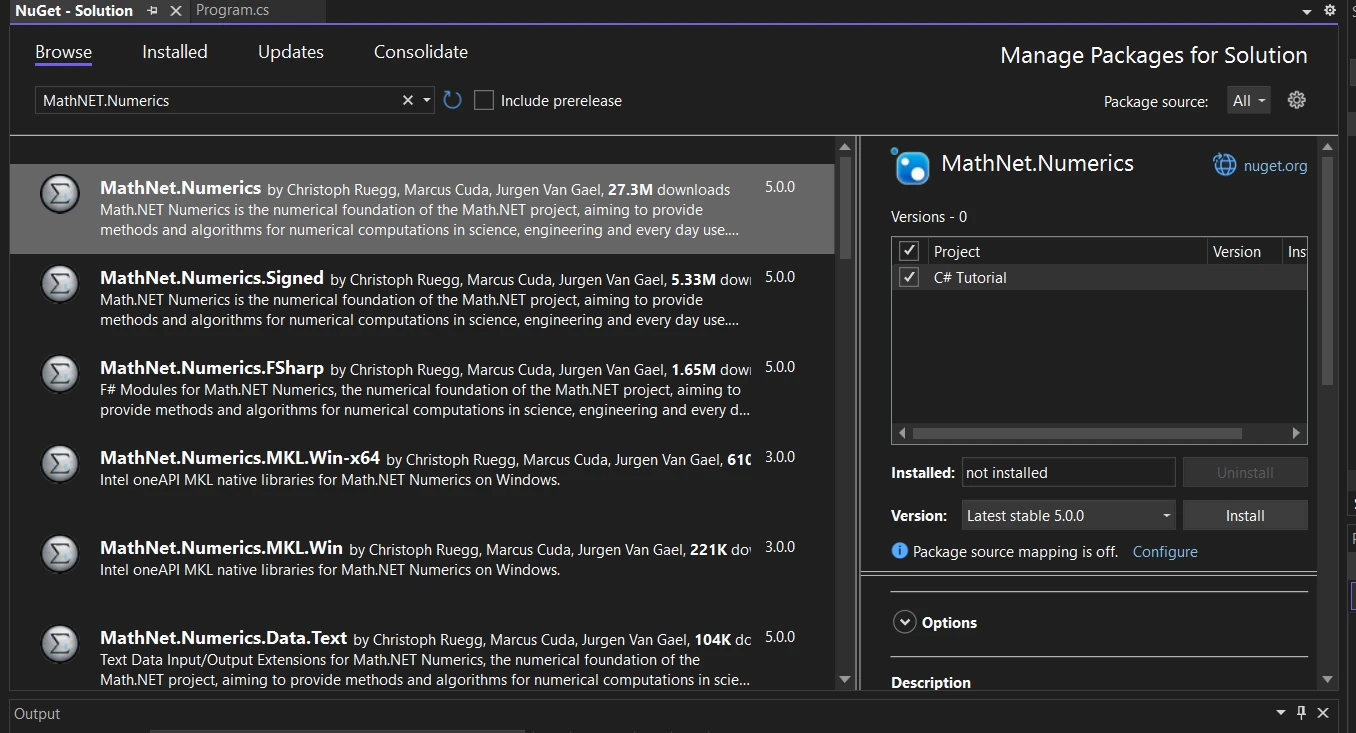Enable Include prerelease checkbox
1356x733 pixels.
pyautogui.click(x=484, y=100)
